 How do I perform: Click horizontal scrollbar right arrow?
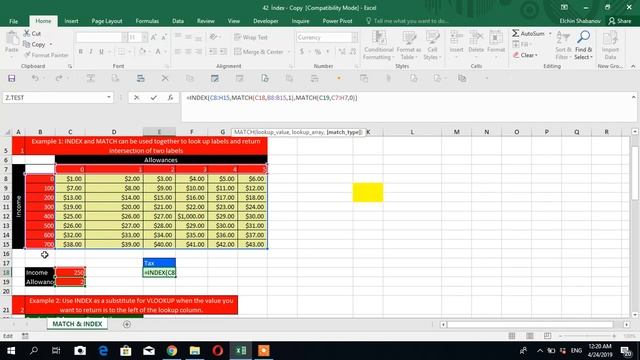pos(627,324)
